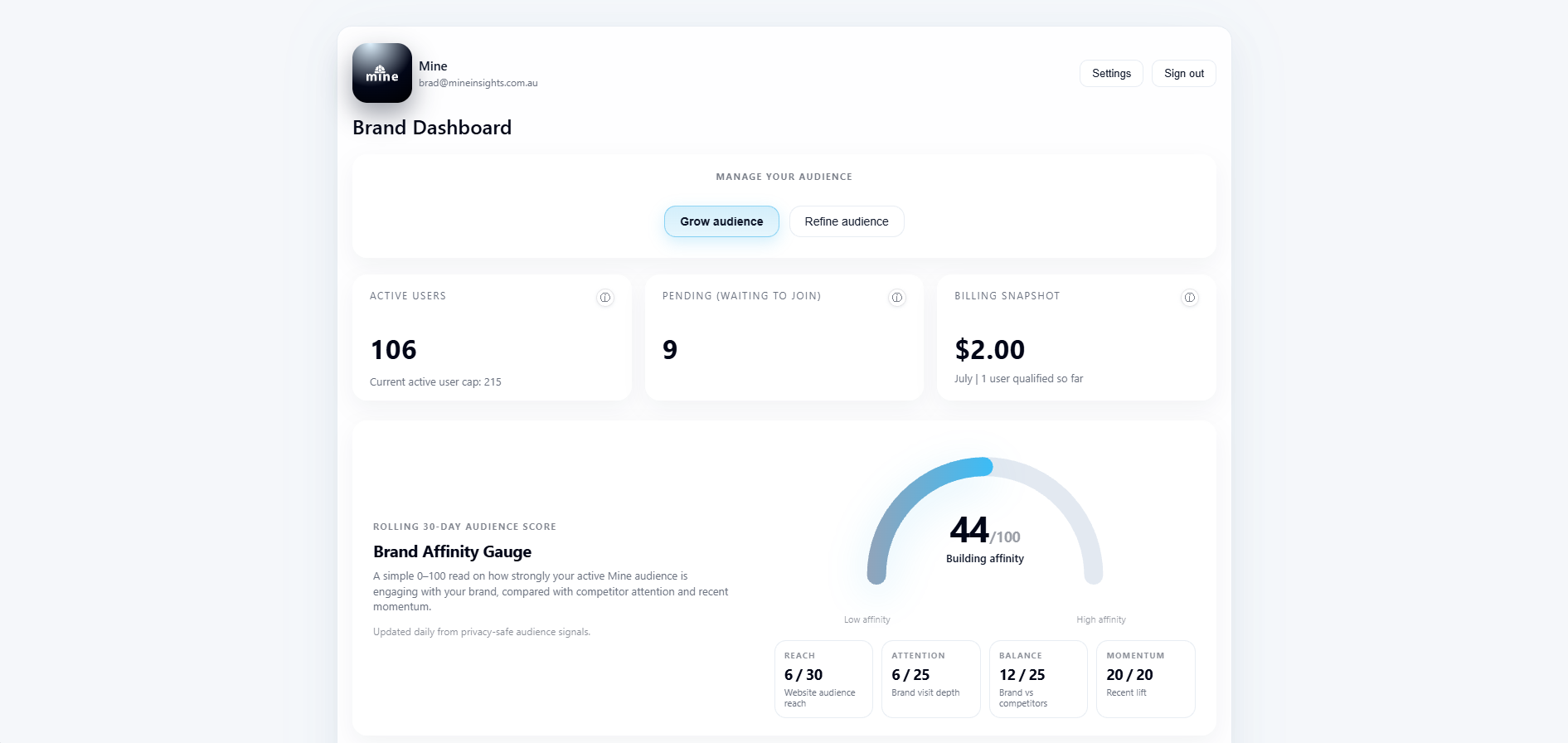Open the Settings button
Screen dimensions: 1568x743
[x=1111, y=73]
